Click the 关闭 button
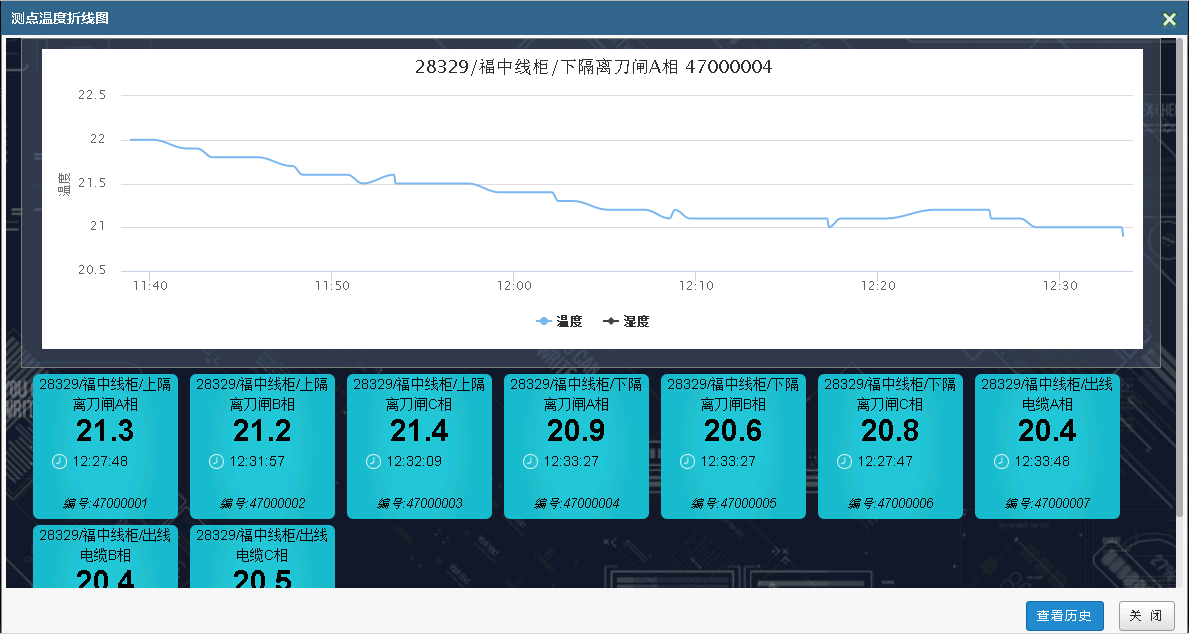This screenshot has height=634, width=1189. pos(1147,616)
